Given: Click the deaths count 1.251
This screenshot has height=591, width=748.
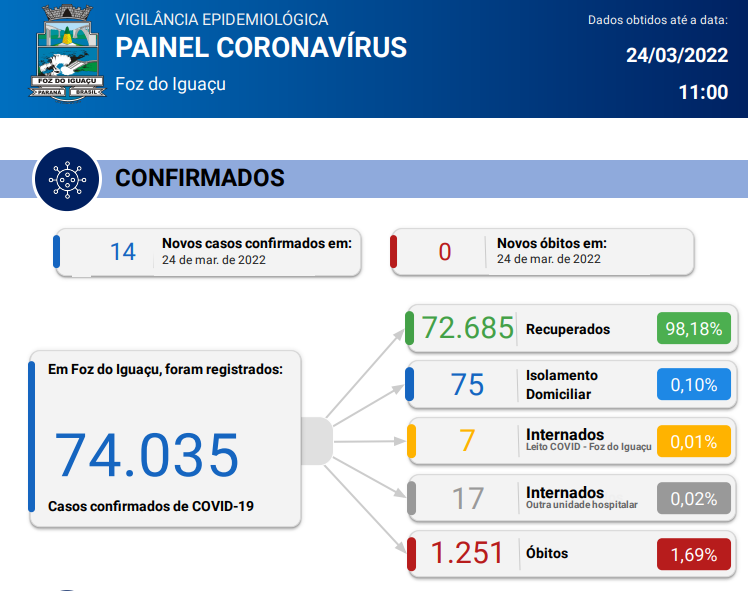Looking at the screenshot, I should (x=467, y=553).
